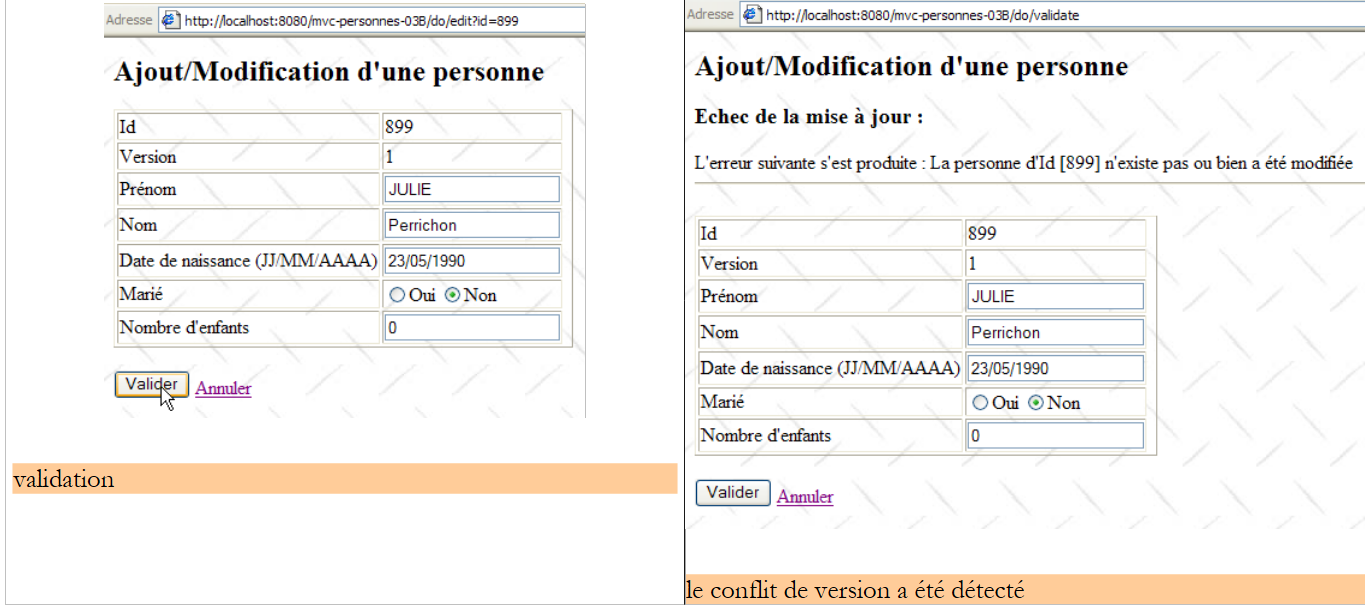Click the page icon in the do/validate address bar

coord(752,14)
